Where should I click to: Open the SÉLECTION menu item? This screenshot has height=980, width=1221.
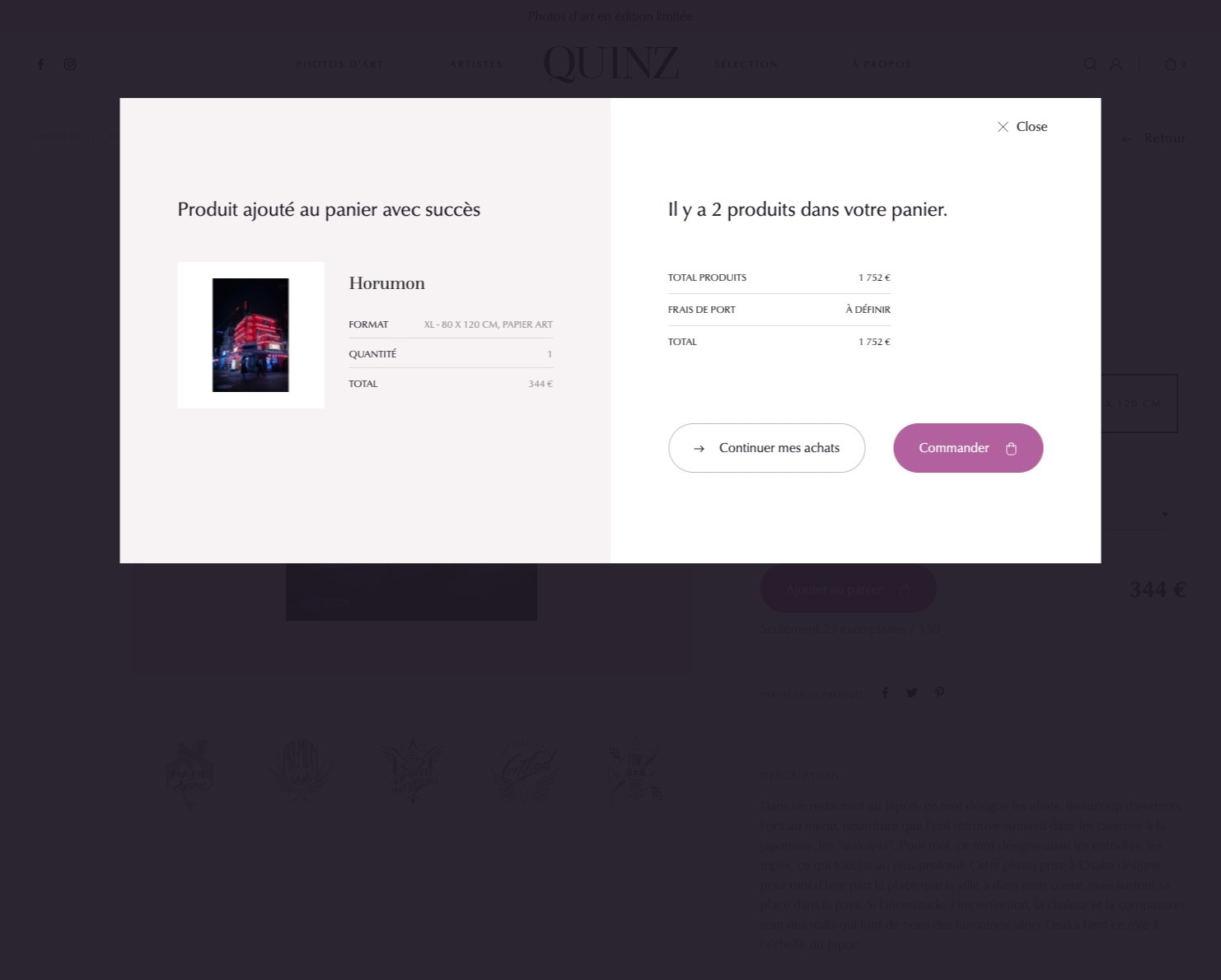pos(746,64)
